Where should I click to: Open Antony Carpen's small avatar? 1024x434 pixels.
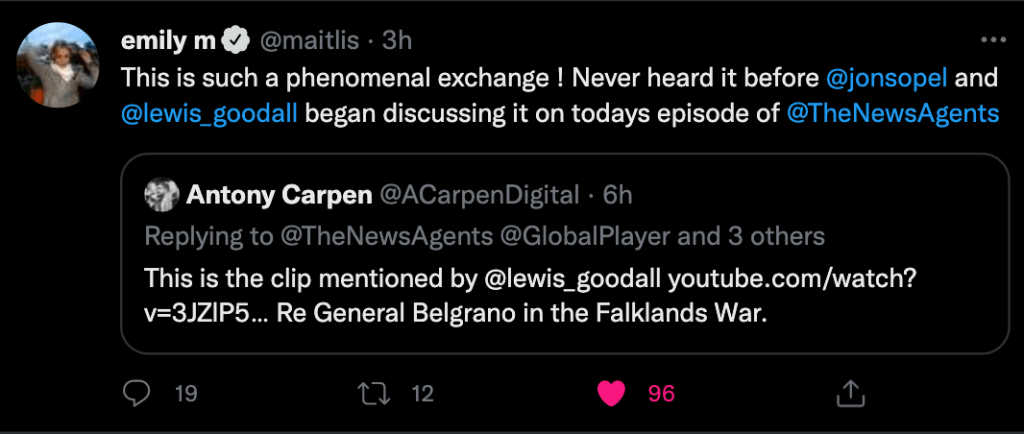[x=162, y=194]
